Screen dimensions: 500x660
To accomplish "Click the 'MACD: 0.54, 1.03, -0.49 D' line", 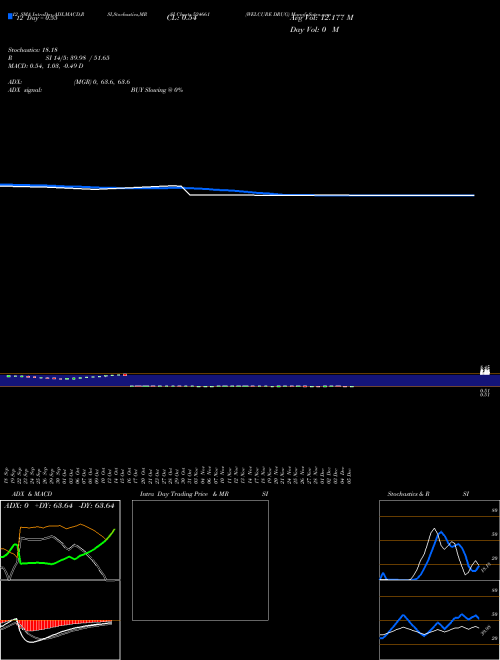I will click(x=45, y=66).
